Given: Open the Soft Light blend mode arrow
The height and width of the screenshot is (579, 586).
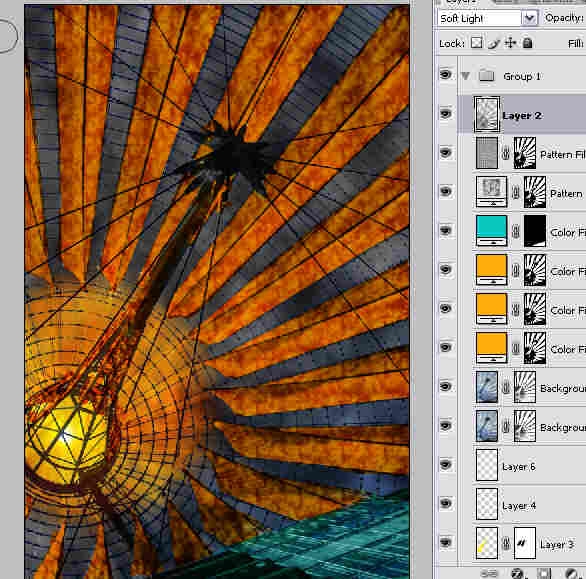Looking at the screenshot, I should point(530,18).
